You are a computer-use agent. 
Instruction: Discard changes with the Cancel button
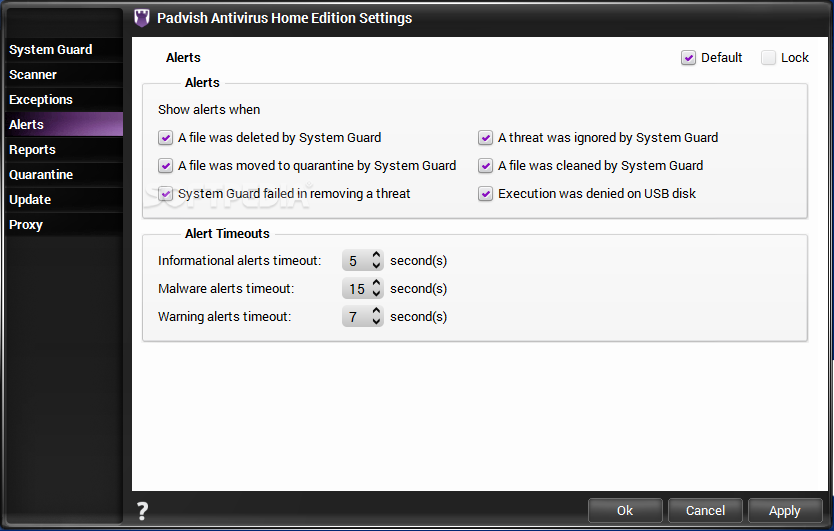pos(705,511)
